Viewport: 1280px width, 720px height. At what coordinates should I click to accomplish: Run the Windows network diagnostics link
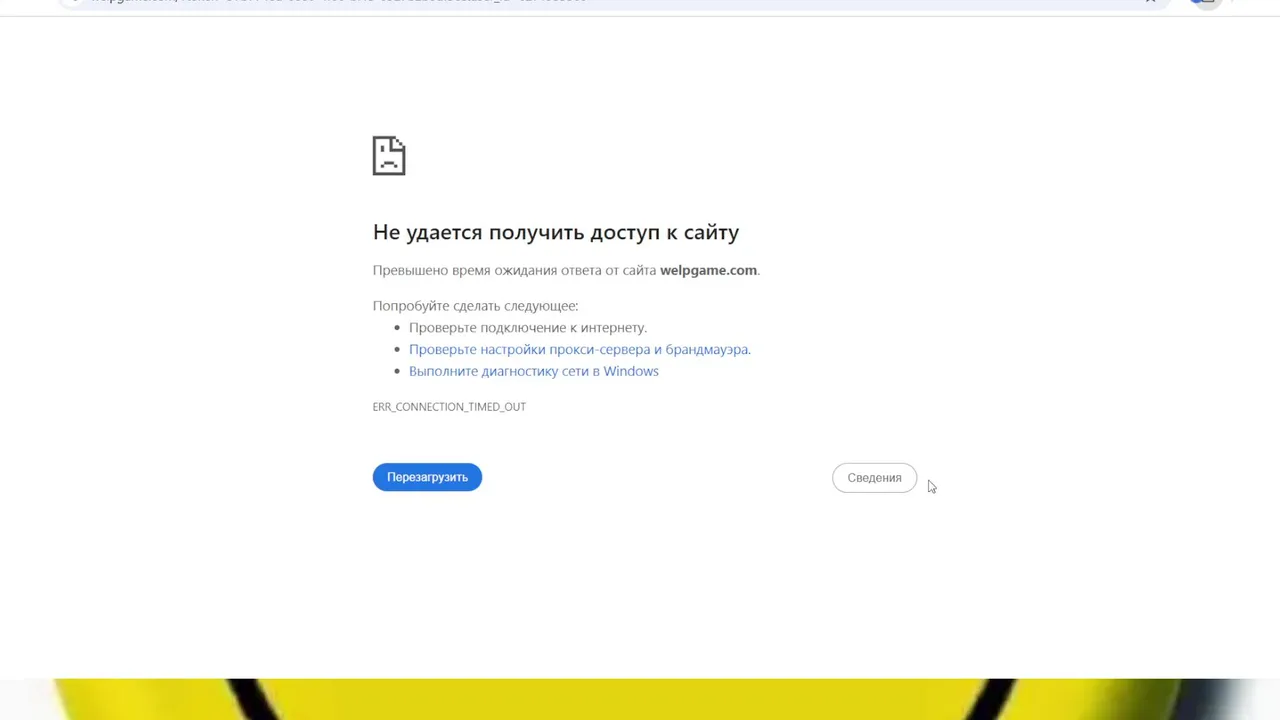(x=533, y=371)
